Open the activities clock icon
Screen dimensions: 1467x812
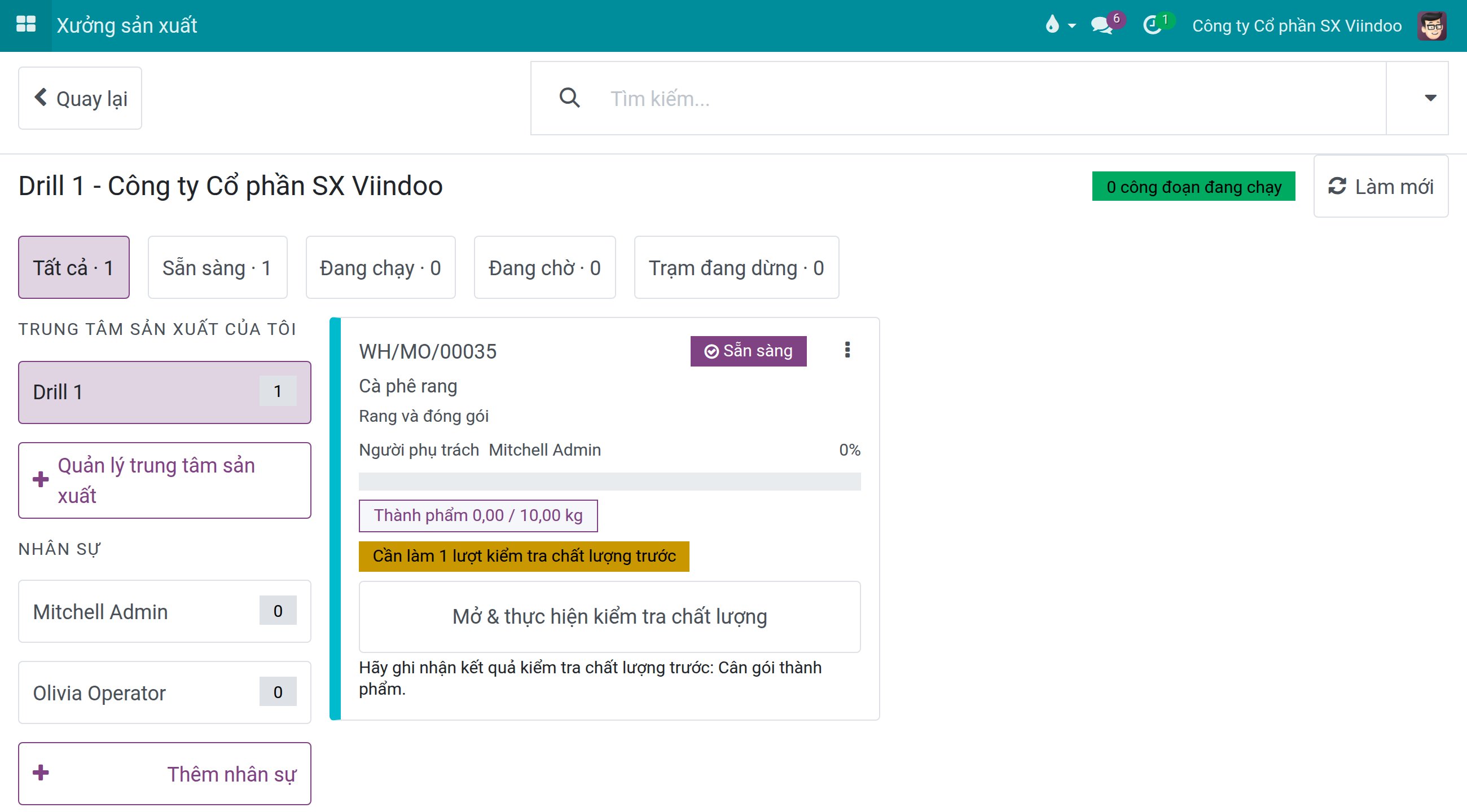[x=1153, y=25]
